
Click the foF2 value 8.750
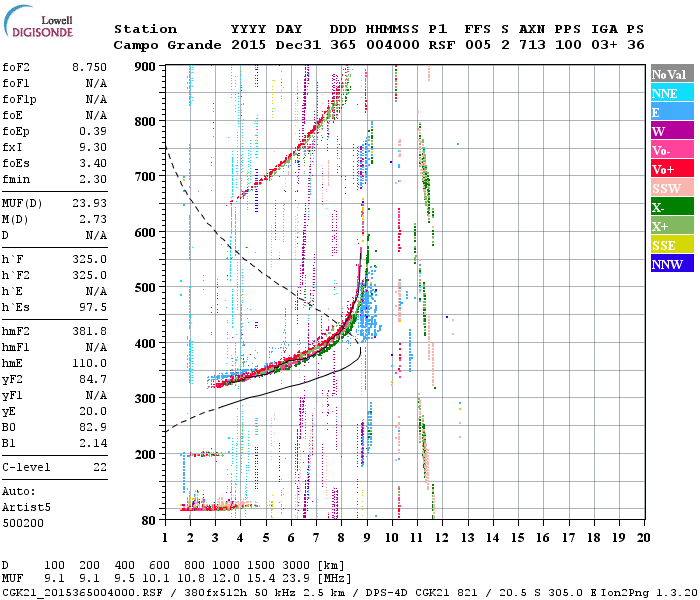tap(89, 67)
